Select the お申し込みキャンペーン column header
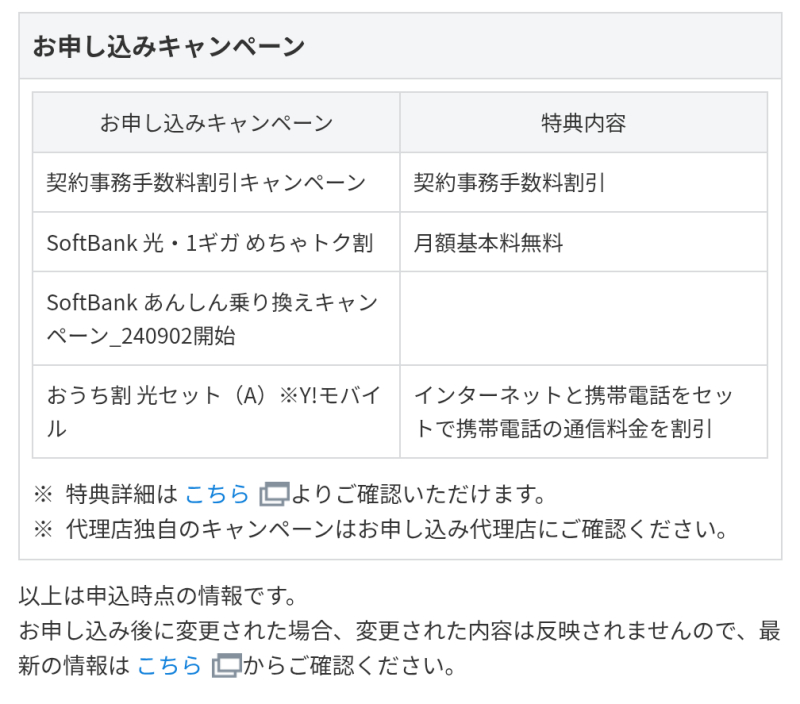 (x=216, y=123)
